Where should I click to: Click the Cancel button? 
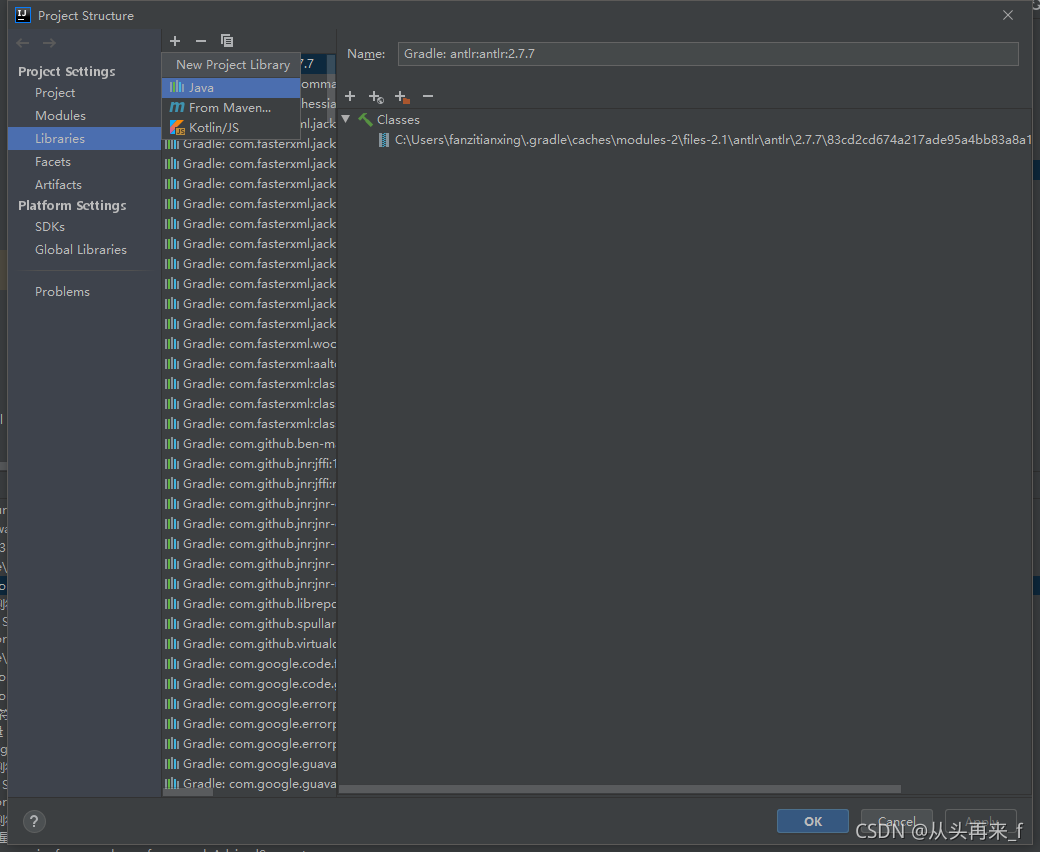click(x=897, y=822)
